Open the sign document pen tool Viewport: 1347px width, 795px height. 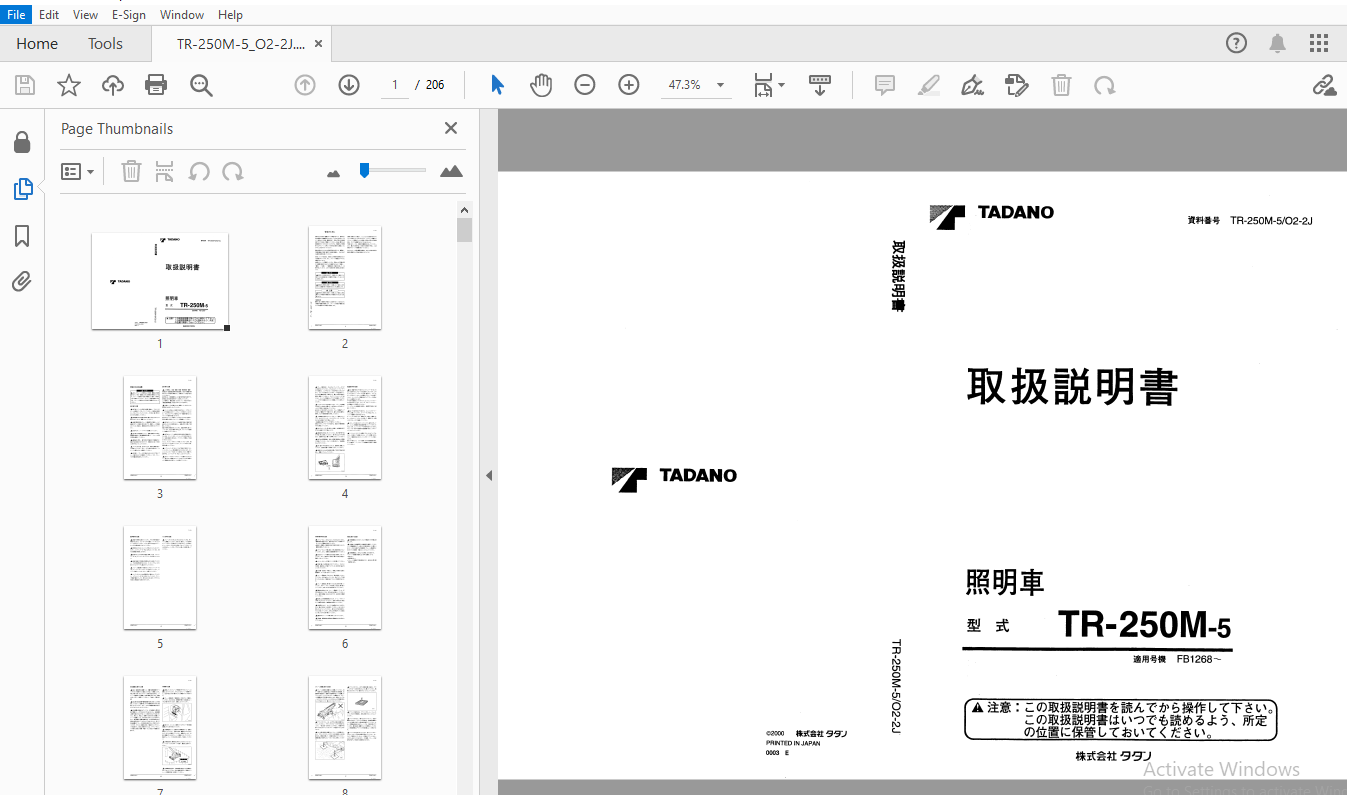(x=972, y=85)
